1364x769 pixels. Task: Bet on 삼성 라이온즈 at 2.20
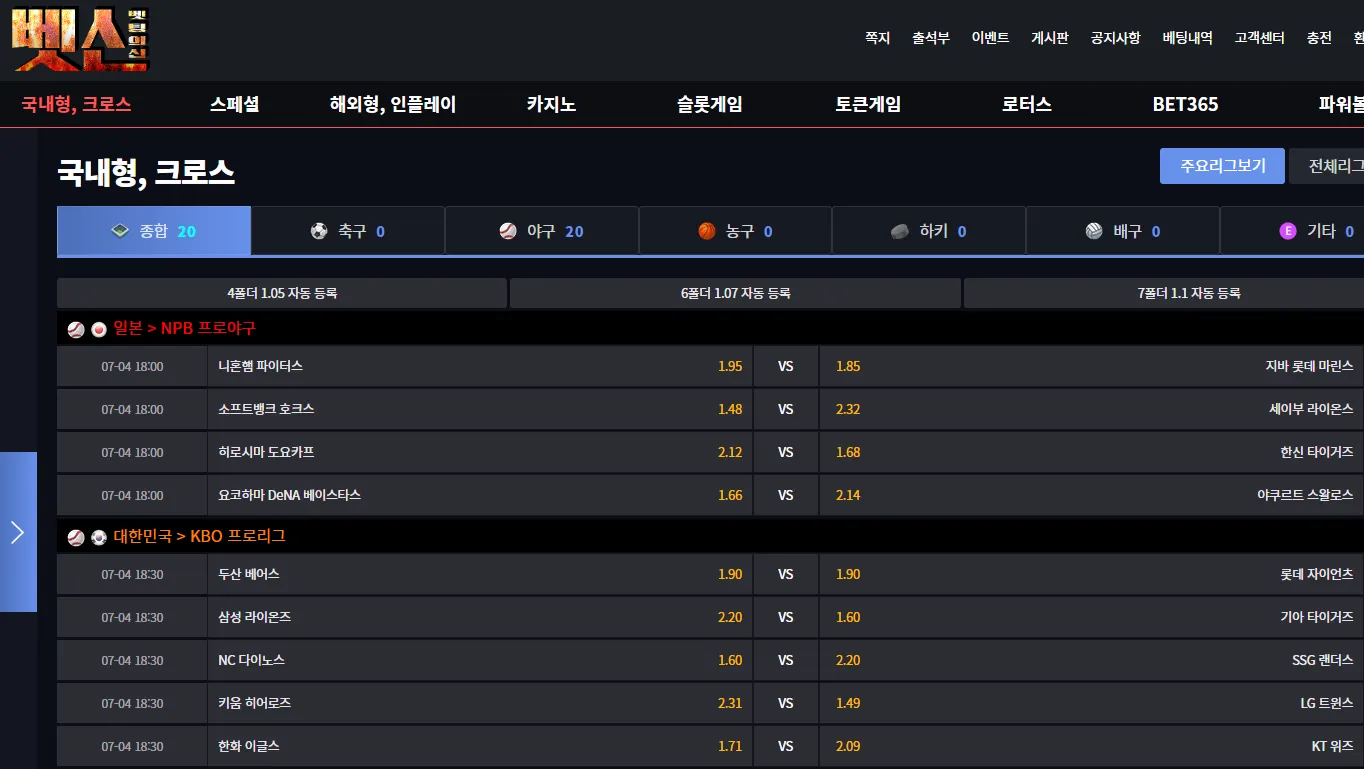click(x=480, y=617)
